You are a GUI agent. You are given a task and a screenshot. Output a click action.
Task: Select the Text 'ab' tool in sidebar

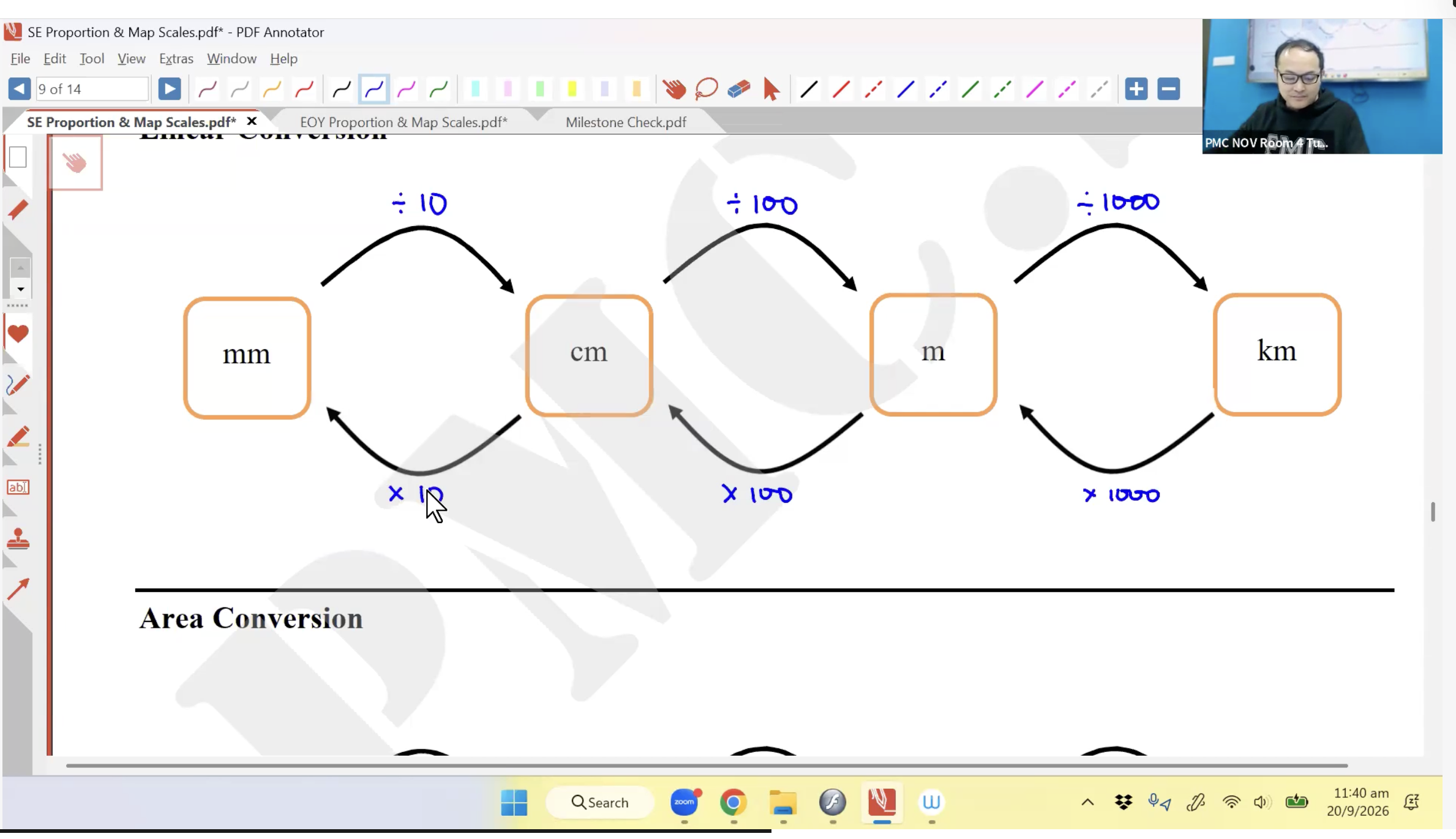(18, 488)
